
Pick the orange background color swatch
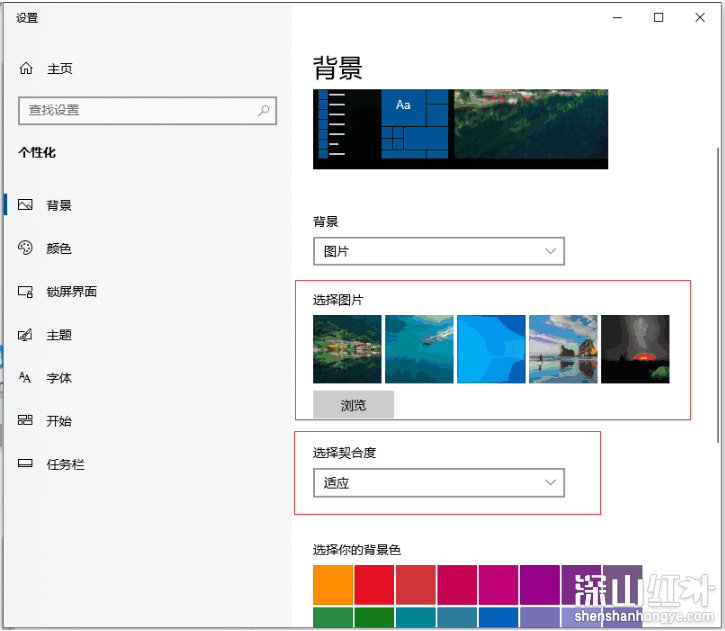pyautogui.click(x=333, y=585)
